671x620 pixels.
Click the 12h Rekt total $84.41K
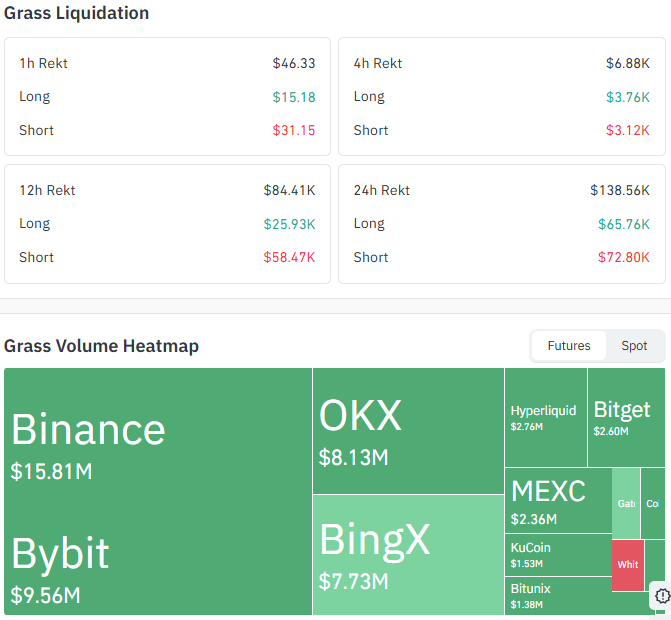coord(289,190)
